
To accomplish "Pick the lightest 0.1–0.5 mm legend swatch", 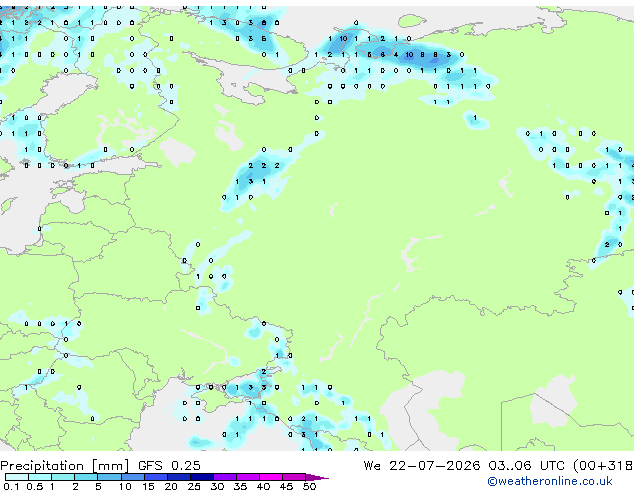I will point(17,477).
